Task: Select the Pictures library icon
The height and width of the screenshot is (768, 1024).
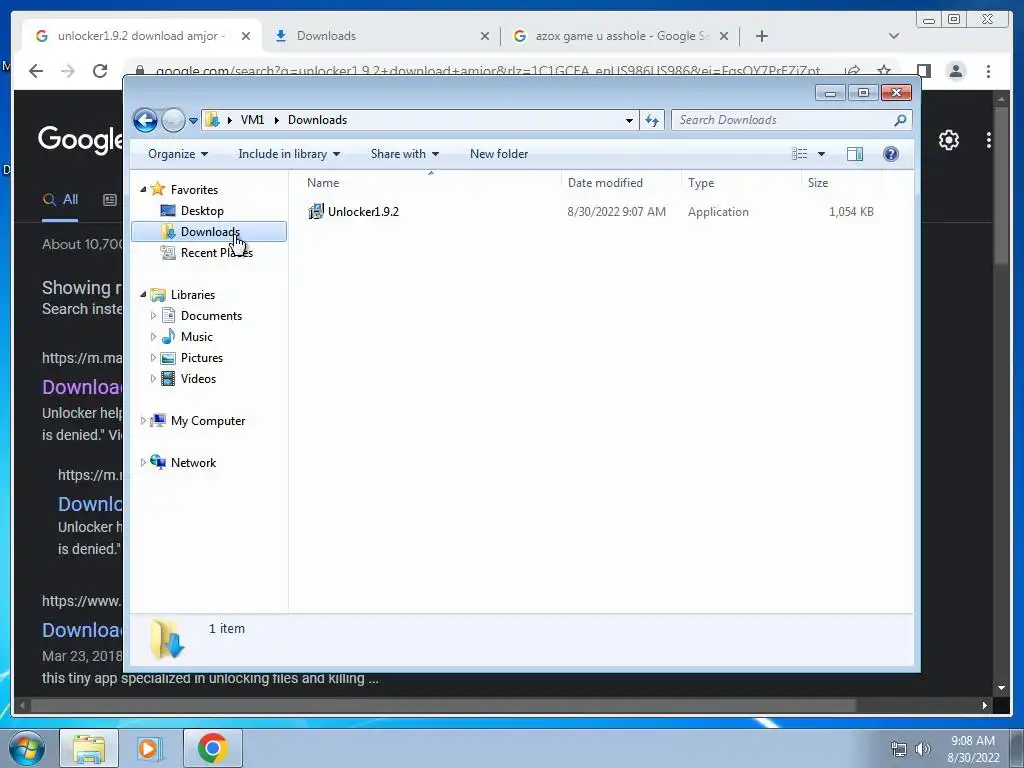Action: (x=168, y=358)
